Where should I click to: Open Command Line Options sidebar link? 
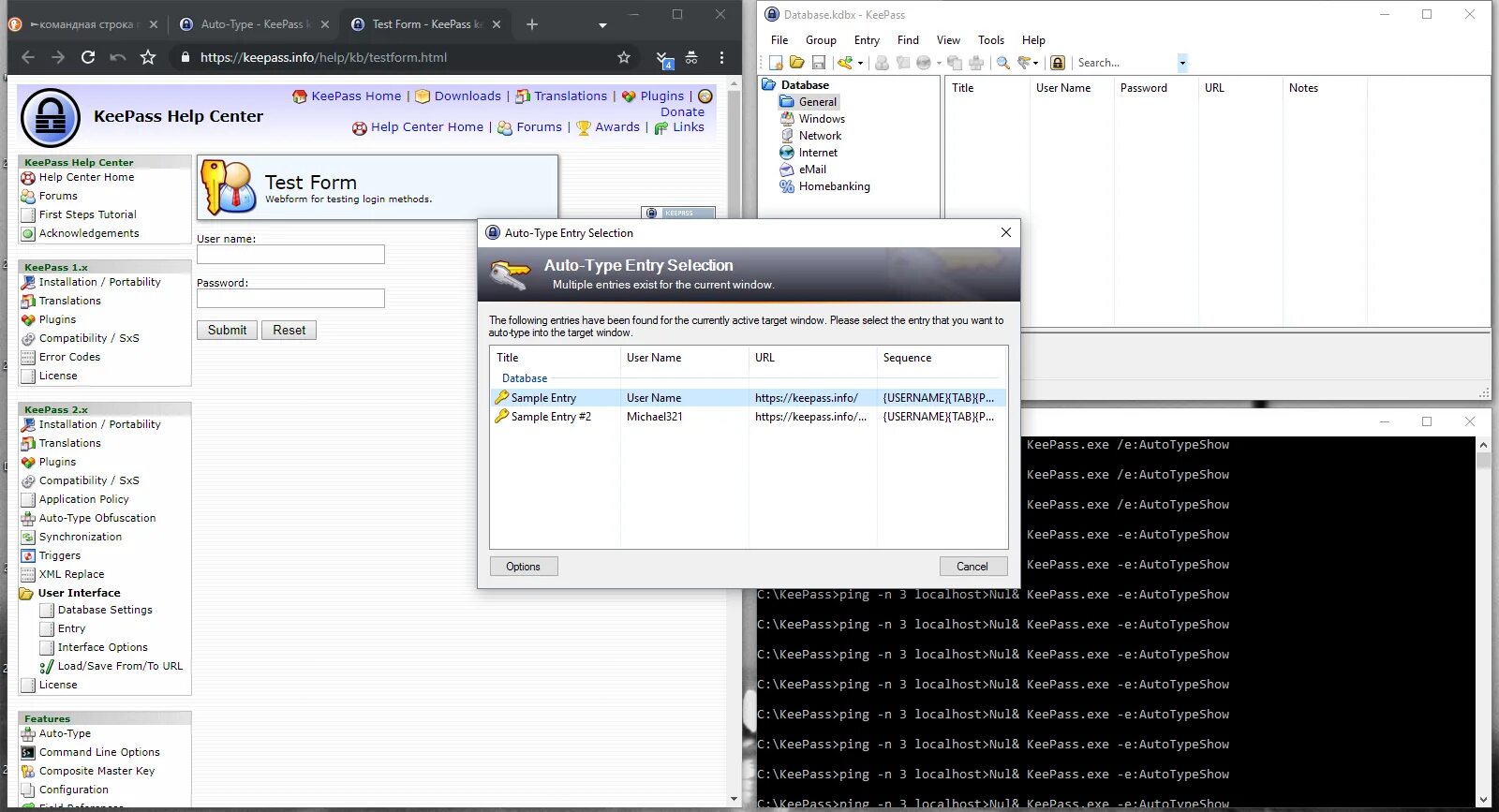[x=99, y=752]
